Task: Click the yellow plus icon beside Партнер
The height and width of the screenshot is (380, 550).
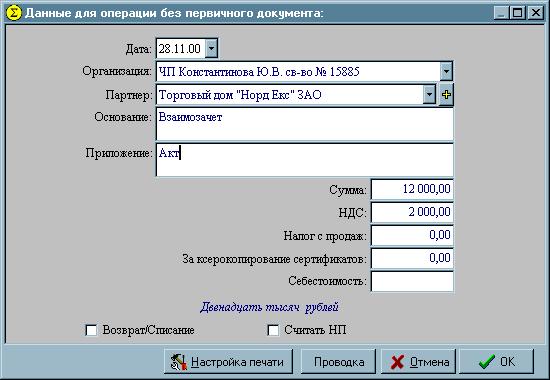Action: [446, 95]
